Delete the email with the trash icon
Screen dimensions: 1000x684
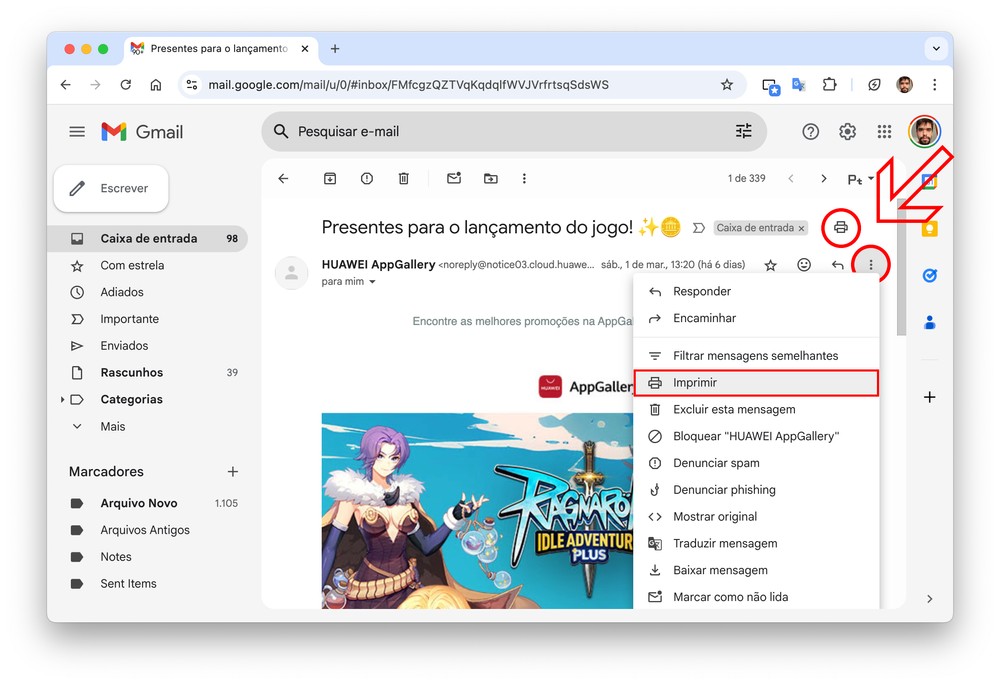click(x=404, y=179)
